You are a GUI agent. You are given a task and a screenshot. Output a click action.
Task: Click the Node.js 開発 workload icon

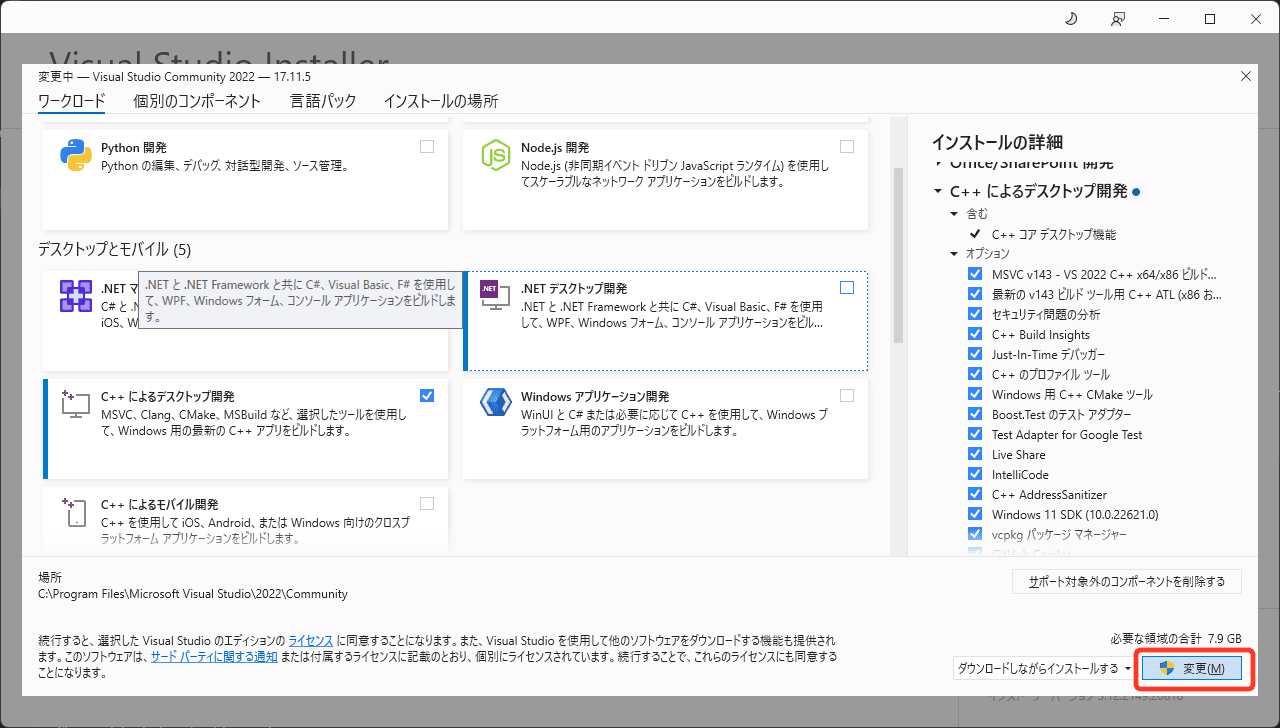click(495, 155)
